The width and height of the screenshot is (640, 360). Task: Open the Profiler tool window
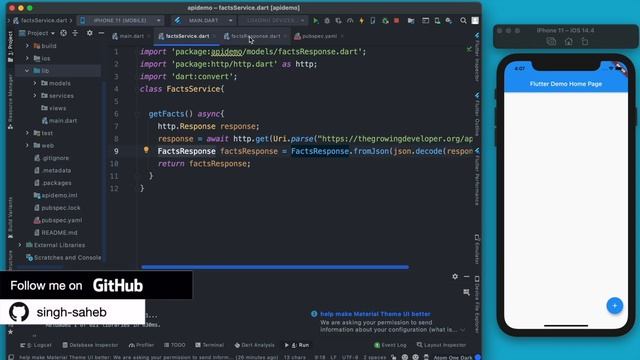coord(141,345)
